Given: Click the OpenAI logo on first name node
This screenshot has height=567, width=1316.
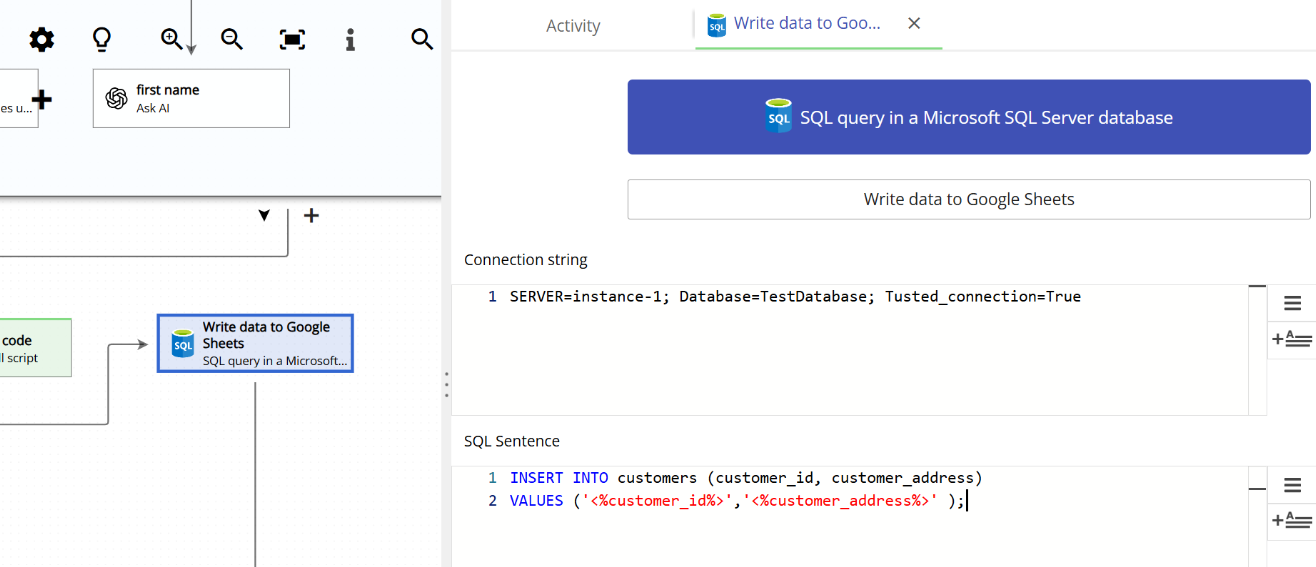Looking at the screenshot, I should 116,98.
